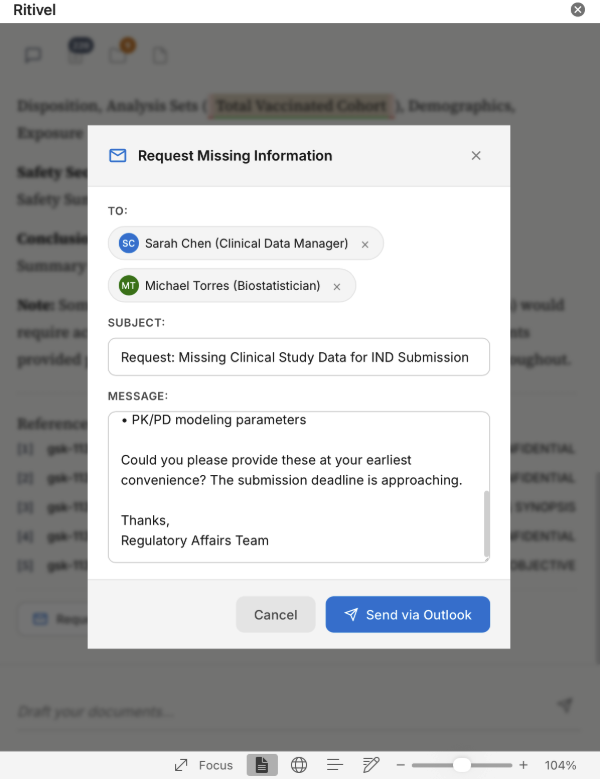The image size is (600, 780).
Task: Click the PK/PD modeling parameters bullet
Action: [214, 420]
